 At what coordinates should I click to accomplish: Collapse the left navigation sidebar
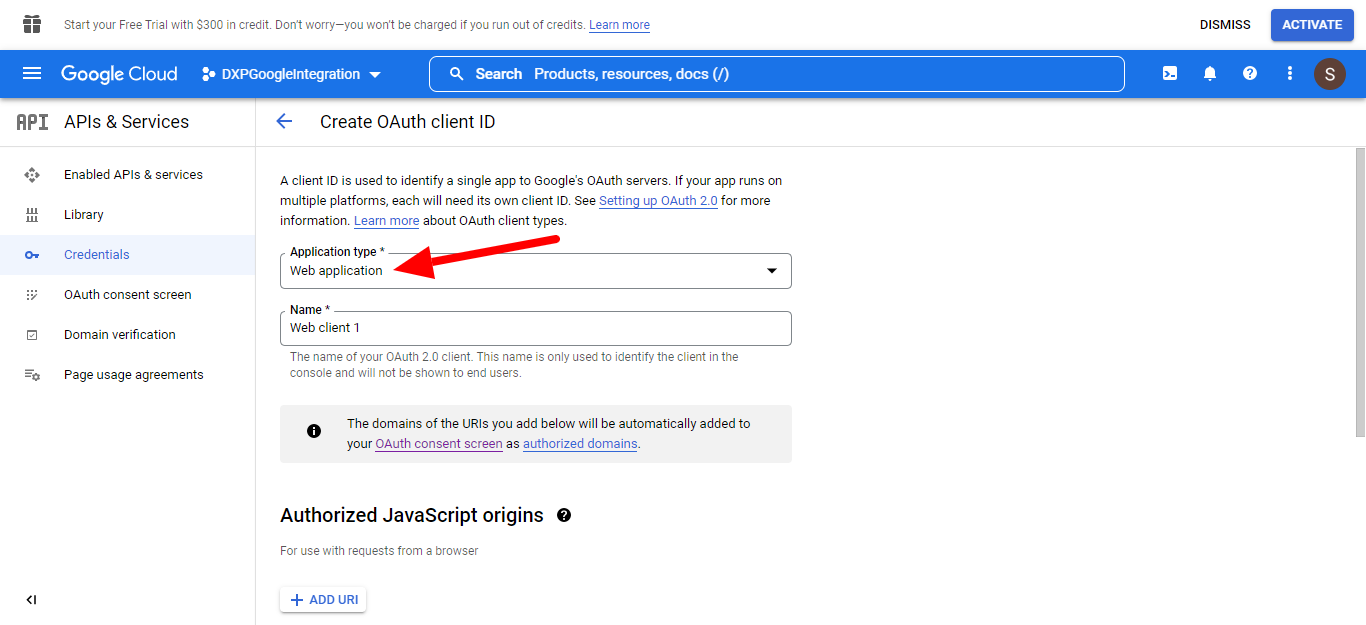31,600
